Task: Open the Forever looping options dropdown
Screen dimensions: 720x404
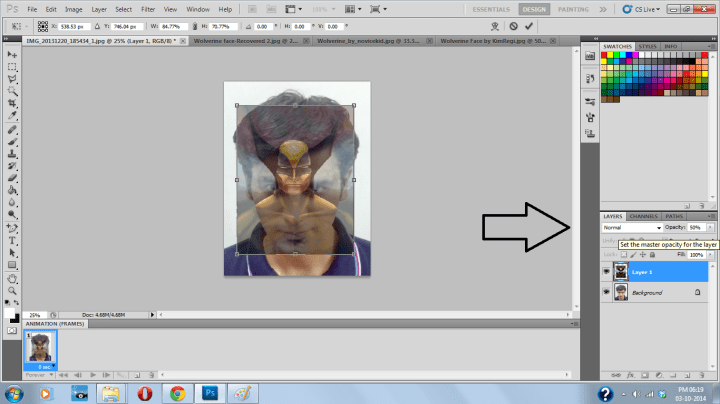Action: click(39, 375)
